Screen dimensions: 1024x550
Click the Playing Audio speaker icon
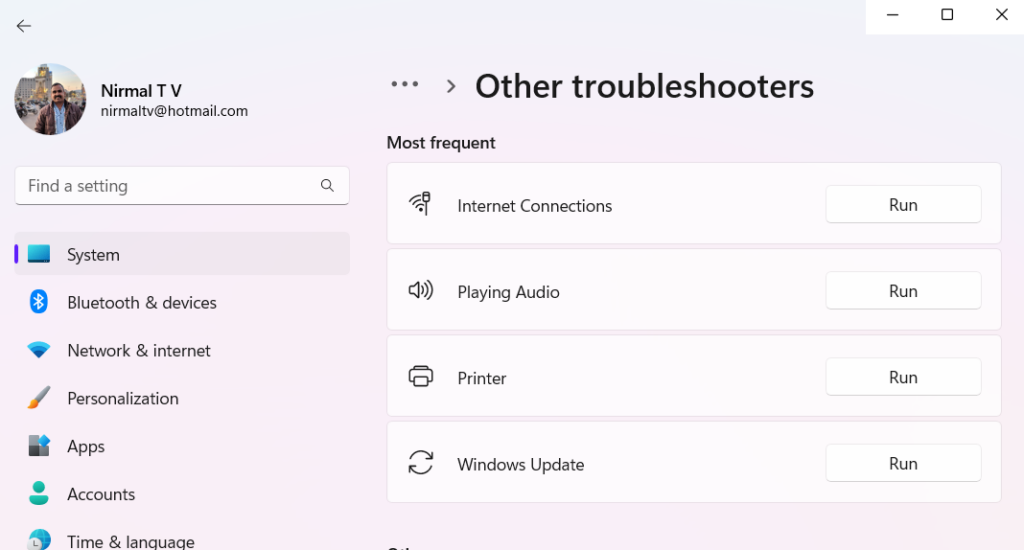click(421, 290)
